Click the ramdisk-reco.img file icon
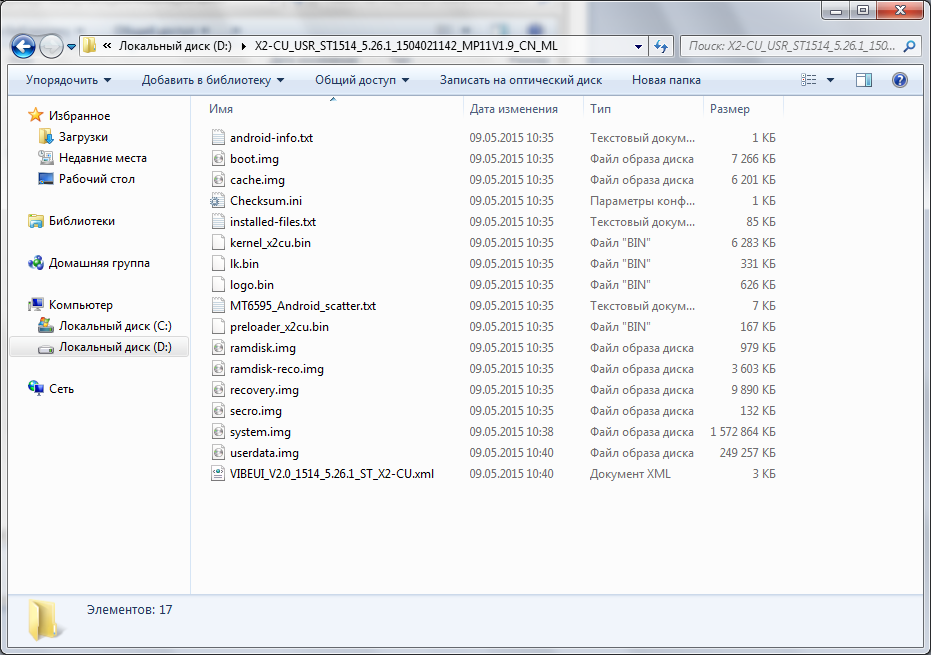The image size is (931, 655). (x=218, y=369)
